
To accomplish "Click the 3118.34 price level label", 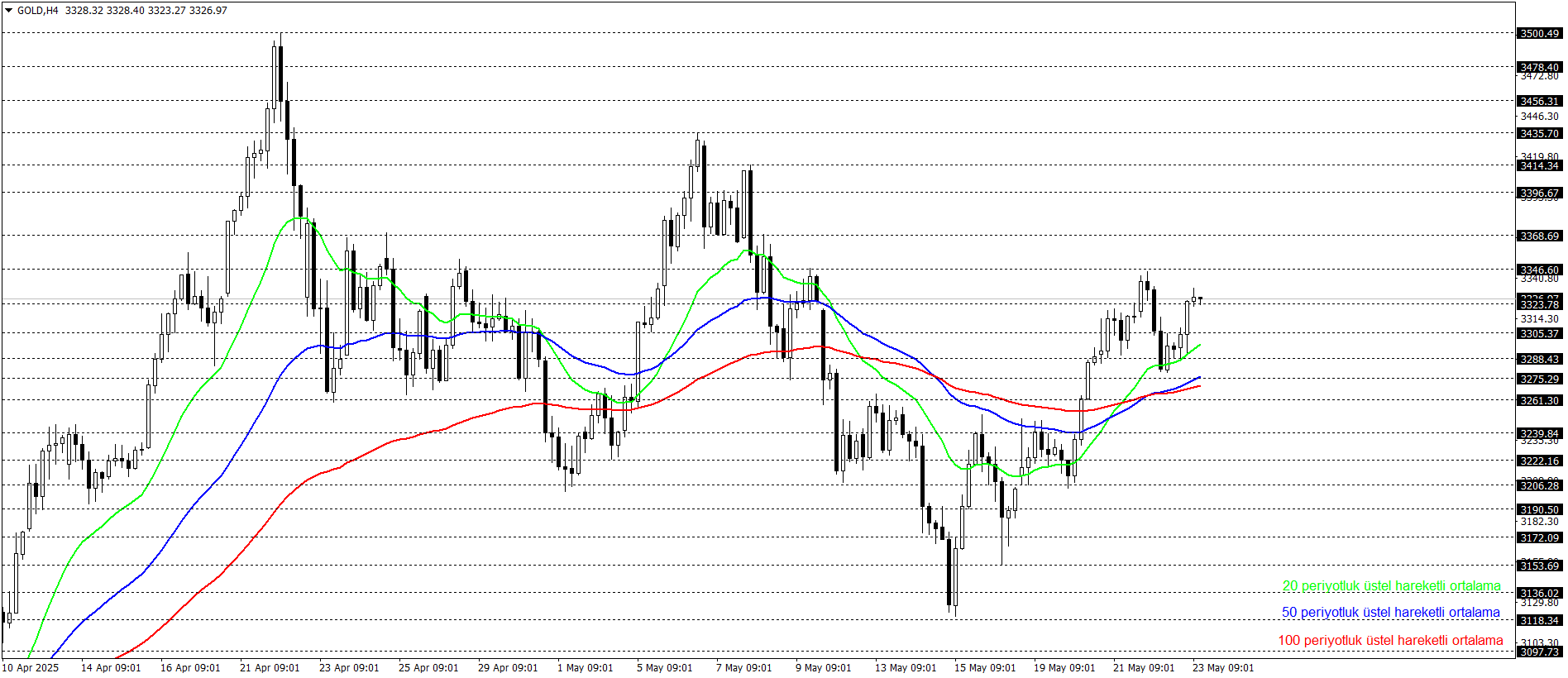I will (x=1539, y=621).
